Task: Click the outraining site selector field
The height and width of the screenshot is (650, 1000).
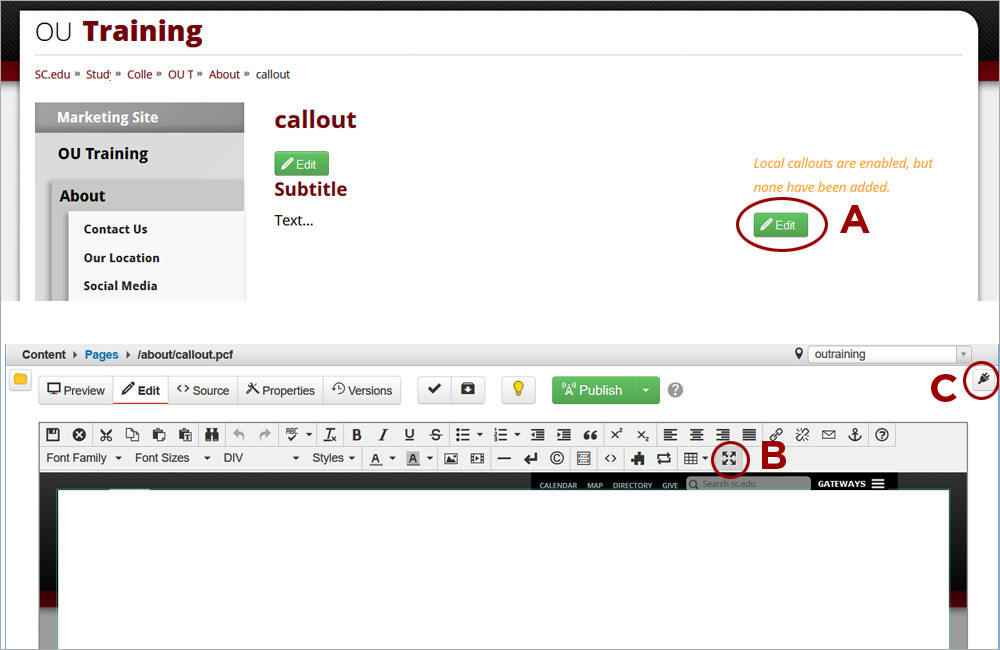Action: [x=884, y=353]
